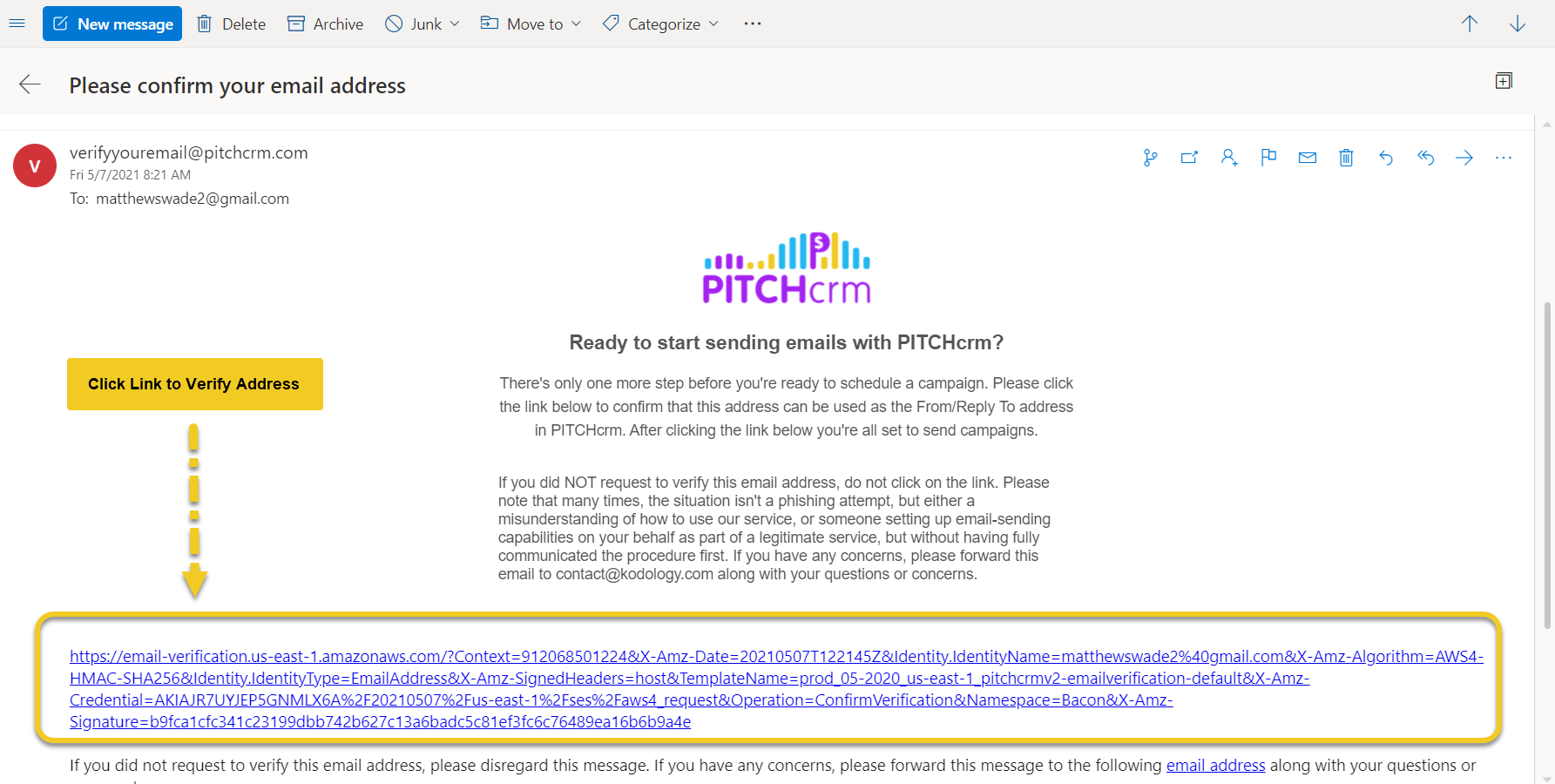Screen dimensions: 1555x784
Task: Click the V sender avatar
Action: 35,166
